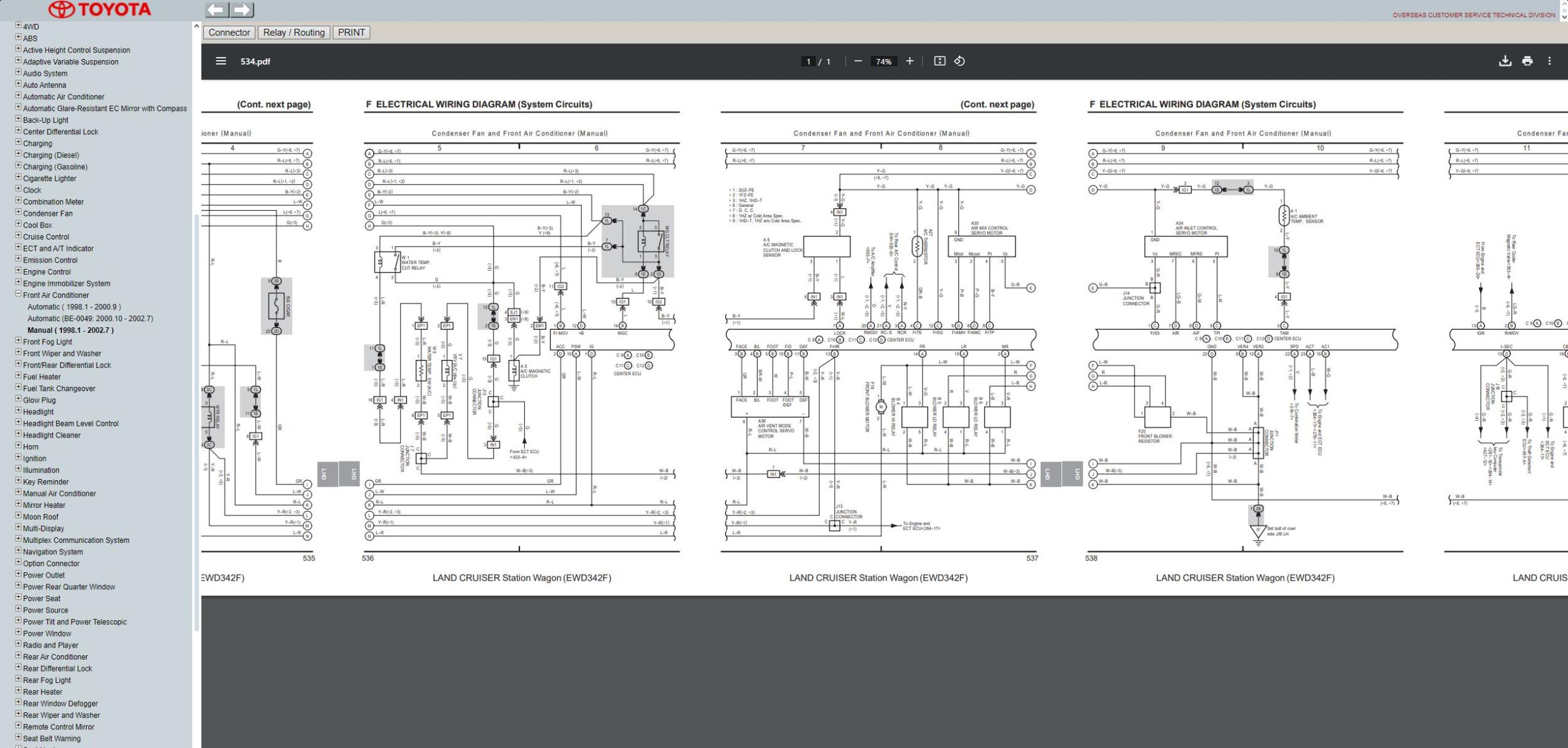Viewport: 1568px width, 748px height.
Task: Select the Combination Meter item
Action: (53, 202)
